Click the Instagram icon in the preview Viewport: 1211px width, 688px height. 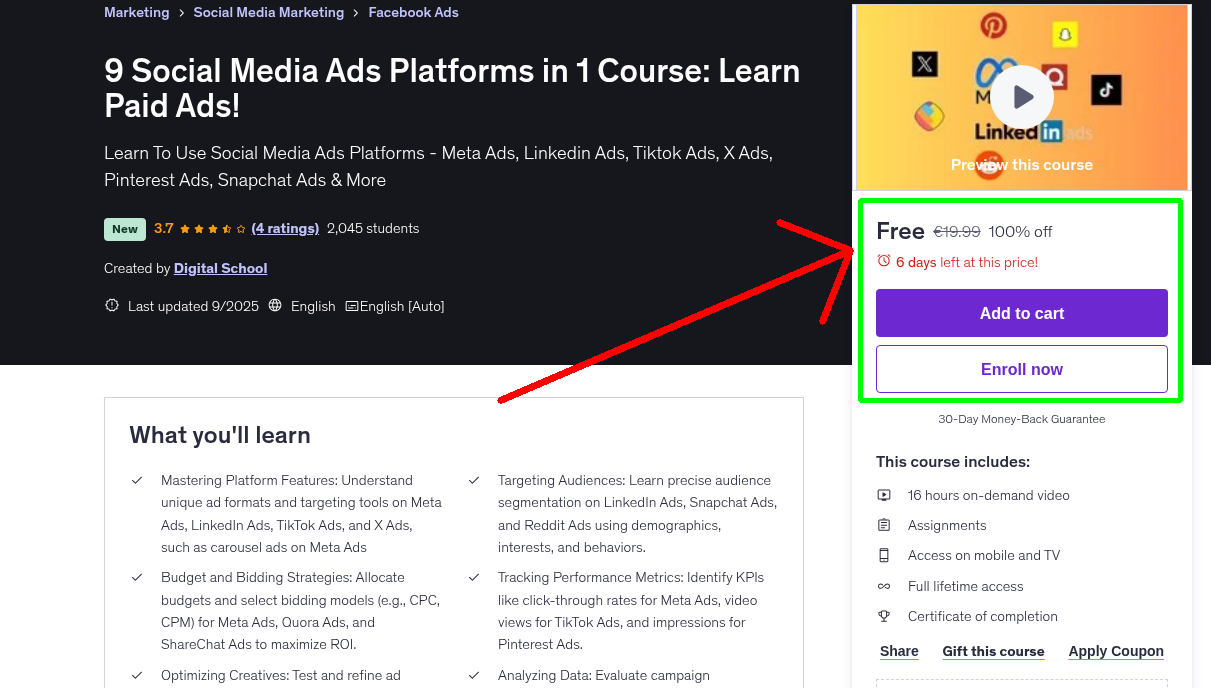[929, 116]
